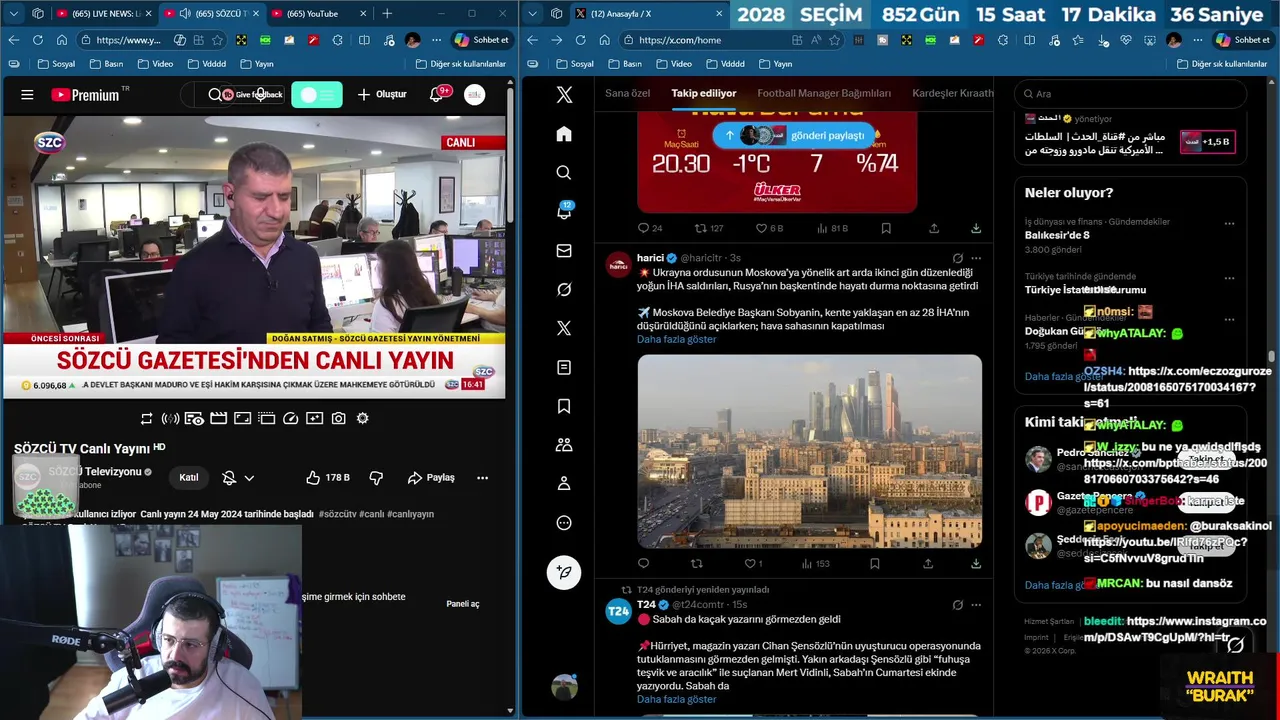Open the More circle icon in the X sidebar
The width and height of the screenshot is (1280, 720).
pos(564,523)
